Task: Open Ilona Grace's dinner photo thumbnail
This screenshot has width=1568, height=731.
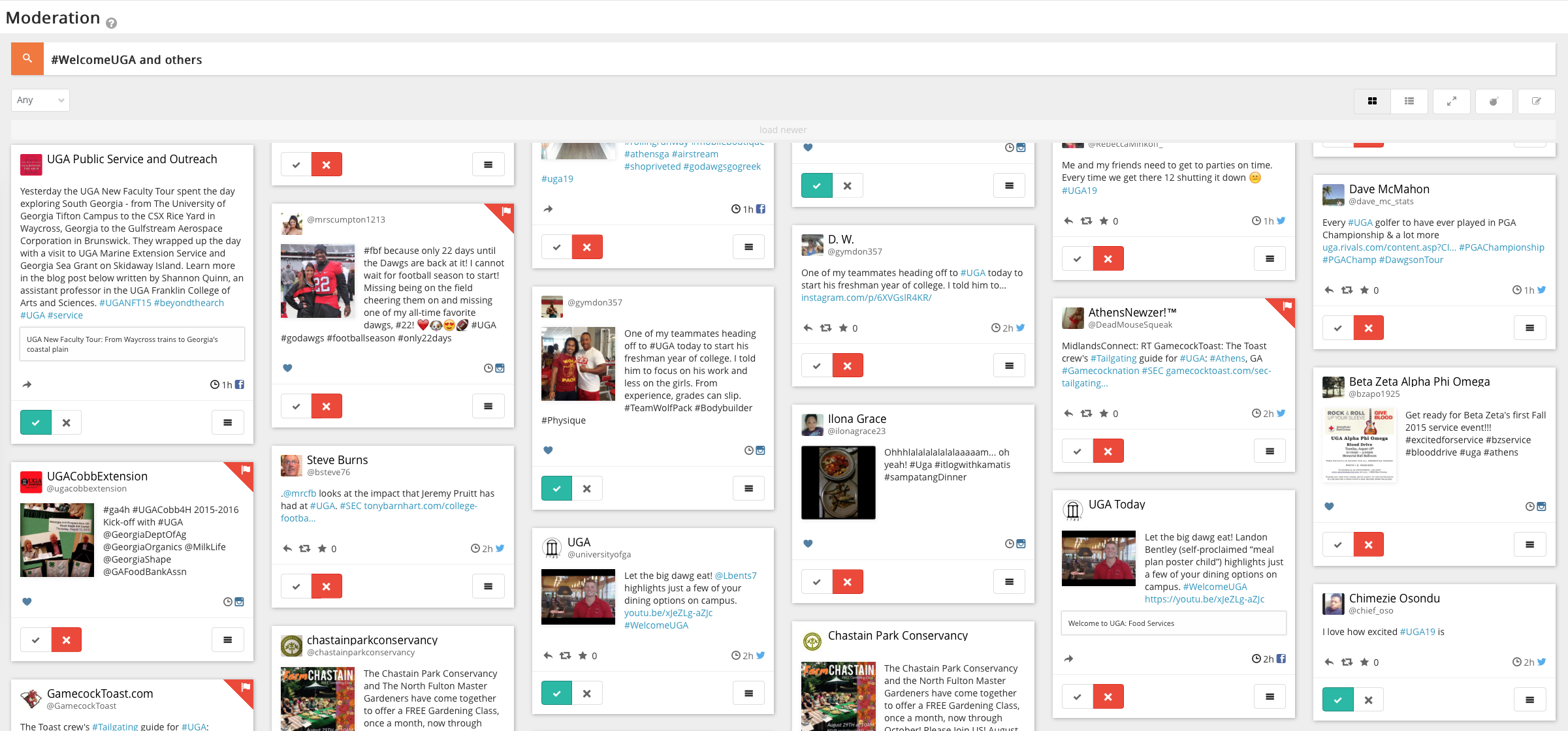Action: pos(838,482)
